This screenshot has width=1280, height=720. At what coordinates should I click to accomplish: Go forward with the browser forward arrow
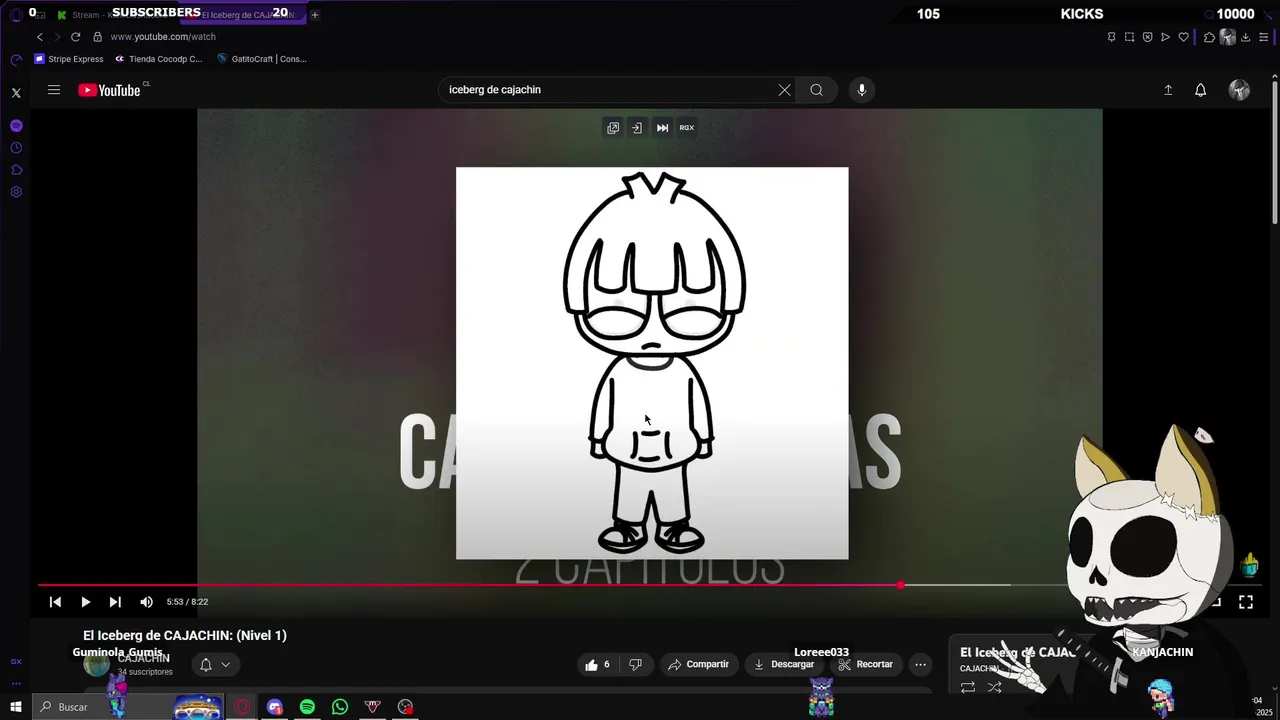pyautogui.click(x=57, y=37)
